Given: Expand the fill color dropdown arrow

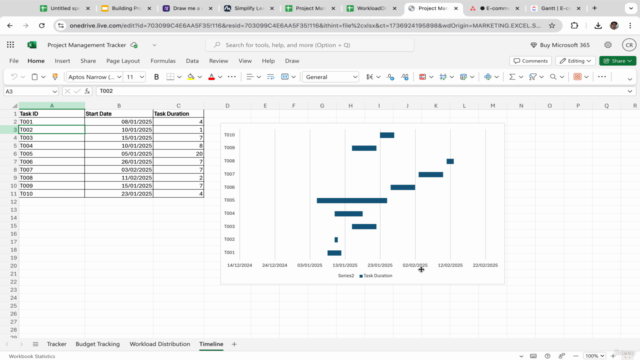Looking at the screenshot, I should 200,77.
